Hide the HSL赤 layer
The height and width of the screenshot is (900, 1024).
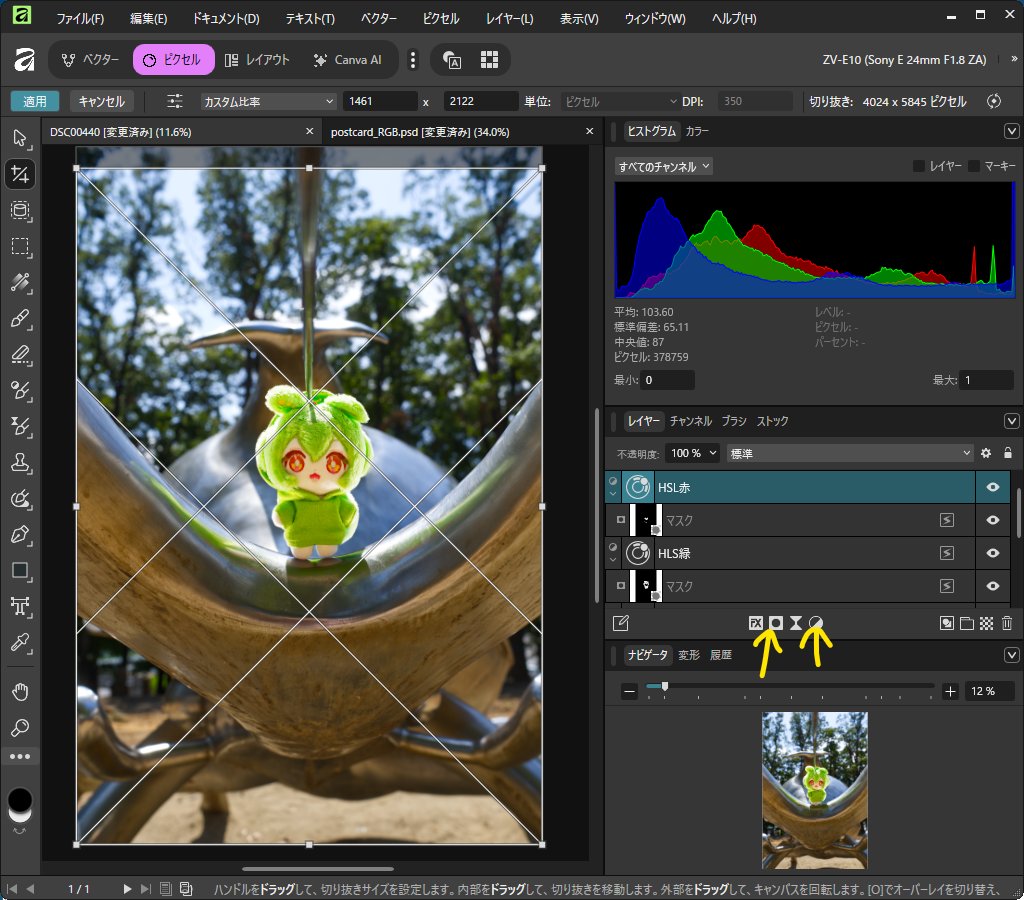[993, 487]
